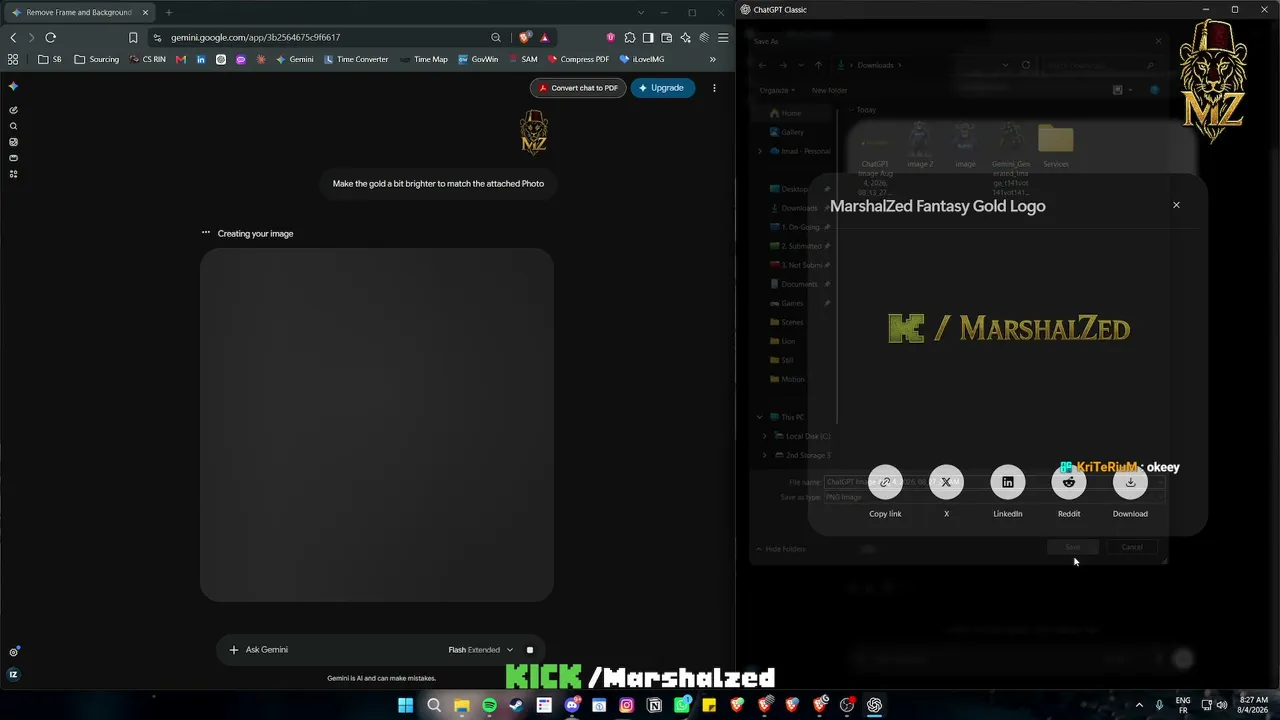
Task: Show hidden bookmarks via overflow chevron
Action: (713, 59)
